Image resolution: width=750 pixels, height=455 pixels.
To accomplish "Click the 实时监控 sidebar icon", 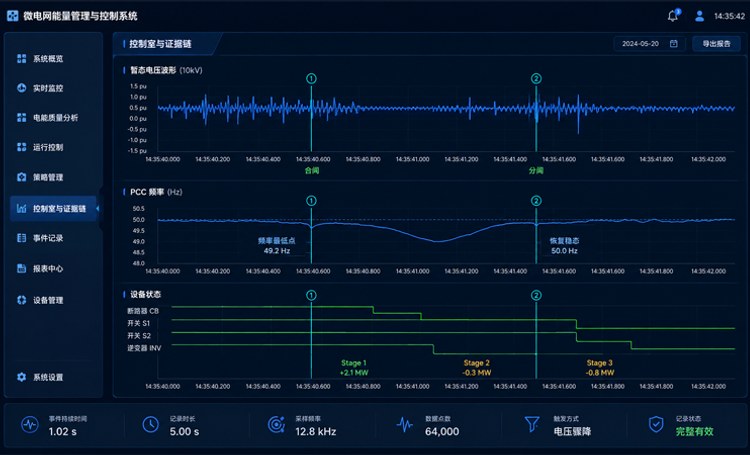I will [22, 88].
